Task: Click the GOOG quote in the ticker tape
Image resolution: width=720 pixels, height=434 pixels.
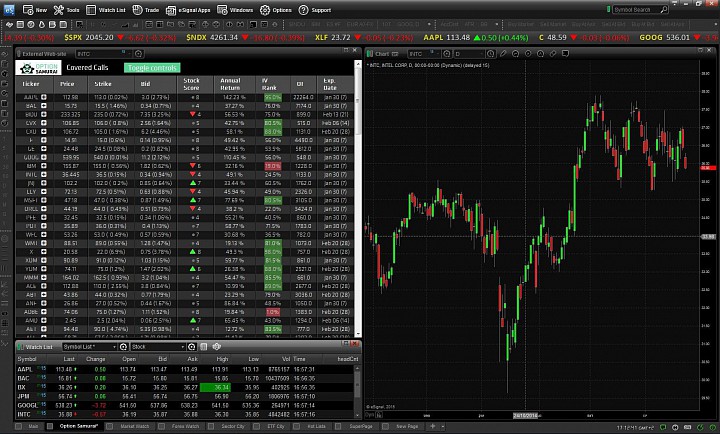Action: click(x=679, y=37)
